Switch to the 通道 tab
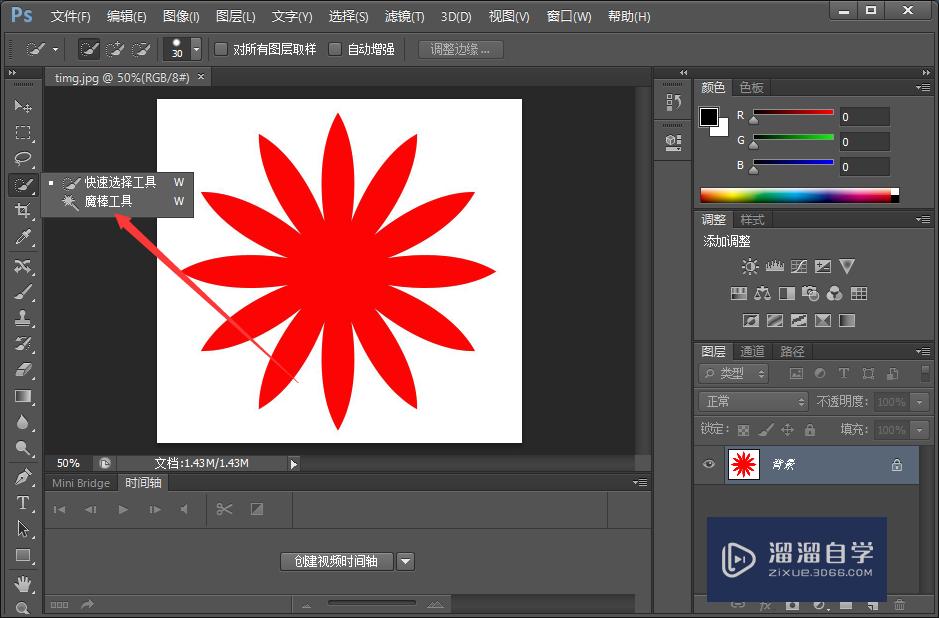Screen dimensions: 939x618 coord(752,351)
